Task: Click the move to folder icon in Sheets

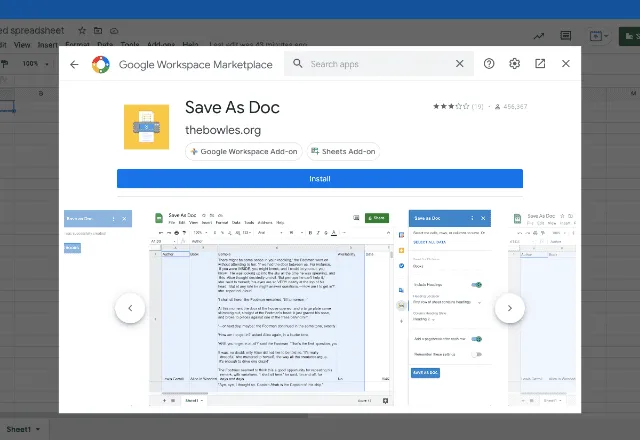Action: click(98, 31)
